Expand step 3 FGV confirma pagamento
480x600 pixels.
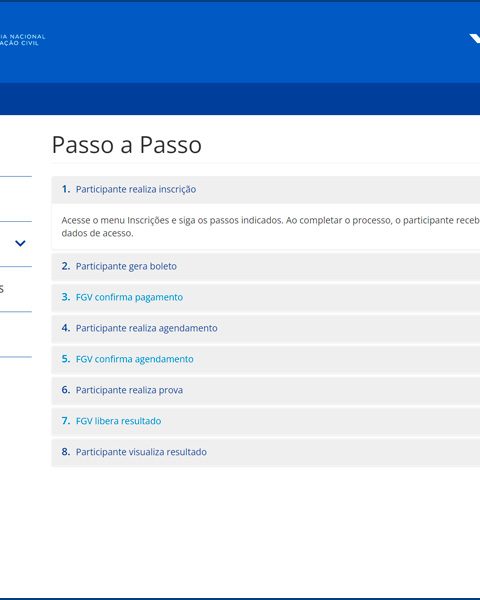pyautogui.click(x=266, y=297)
